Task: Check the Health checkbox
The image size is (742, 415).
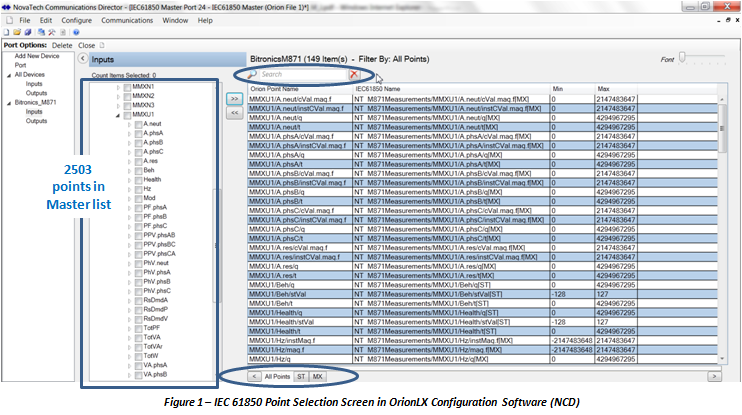Action: click(x=139, y=180)
